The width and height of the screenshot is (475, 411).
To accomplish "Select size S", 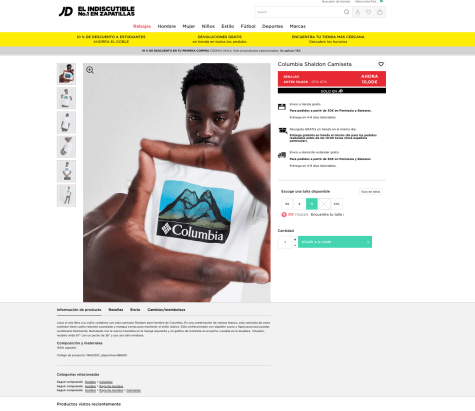I will pos(299,204).
